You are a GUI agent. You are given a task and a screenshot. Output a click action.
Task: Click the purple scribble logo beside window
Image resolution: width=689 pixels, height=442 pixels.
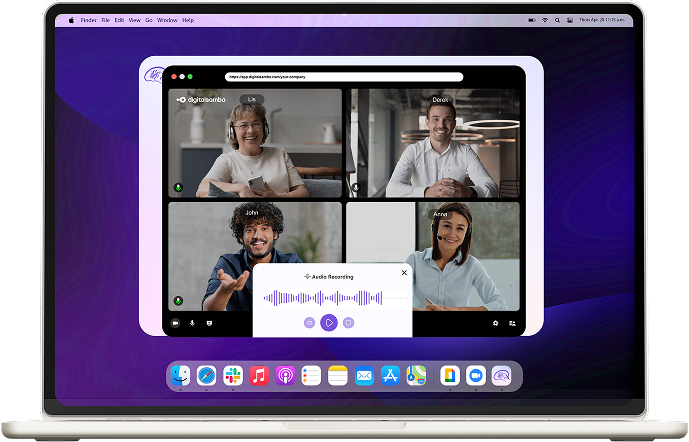[153, 75]
